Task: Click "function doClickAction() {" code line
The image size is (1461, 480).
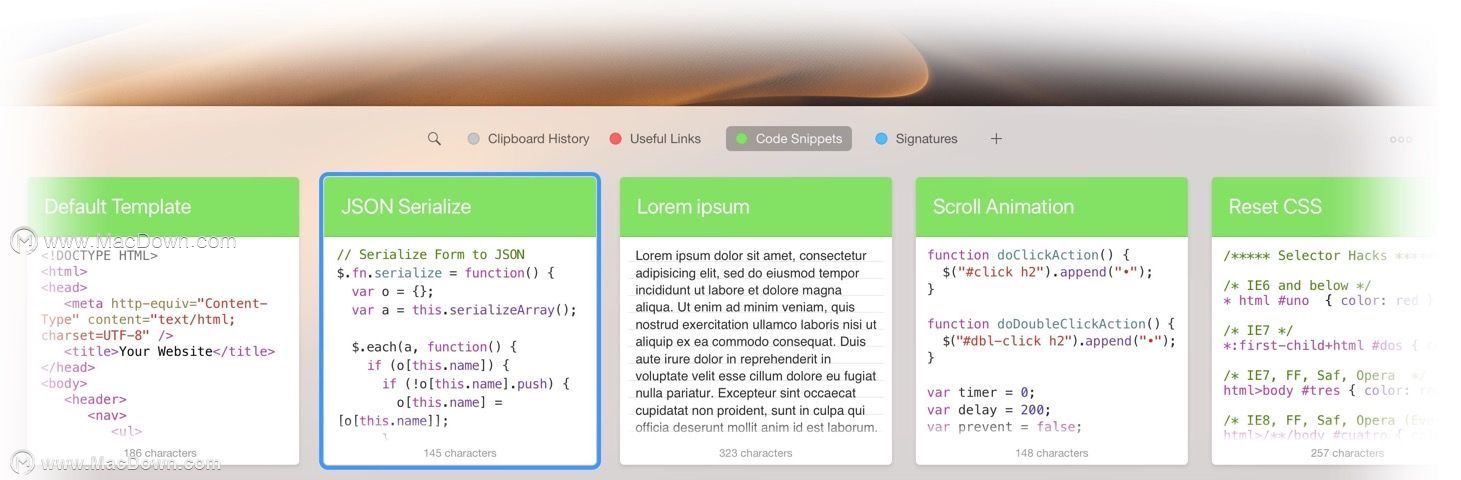Action: tap(1028, 255)
